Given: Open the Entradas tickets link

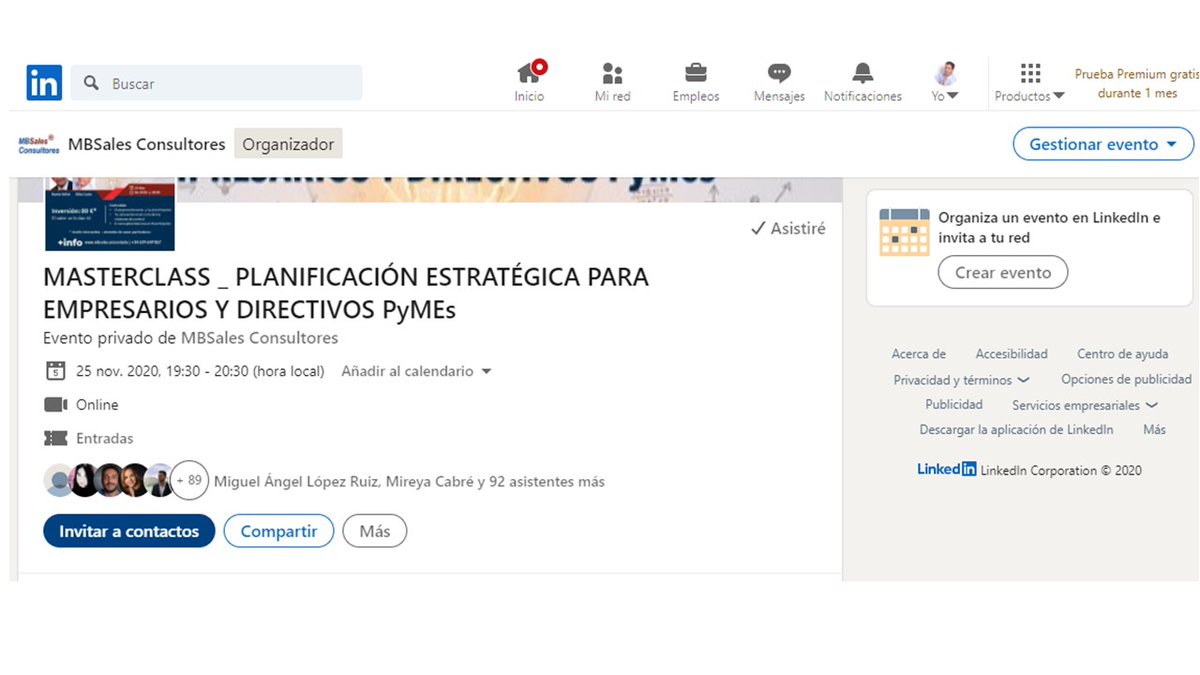Looking at the screenshot, I should click(x=105, y=438).
